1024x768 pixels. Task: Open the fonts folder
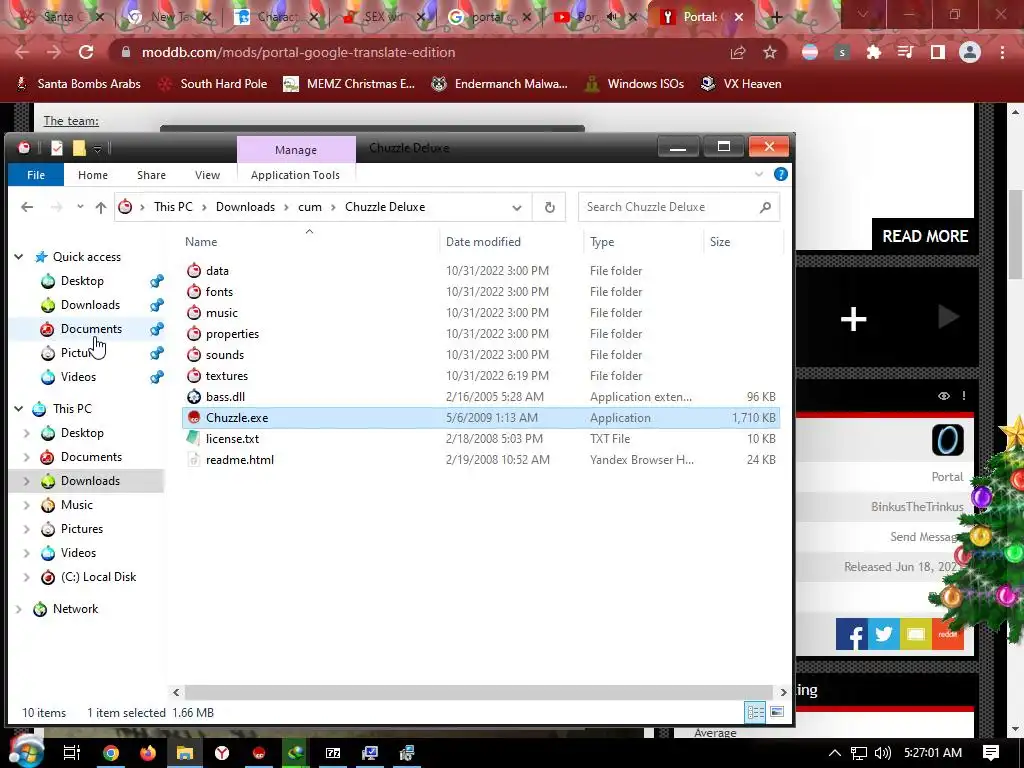[x=219, y=291]
